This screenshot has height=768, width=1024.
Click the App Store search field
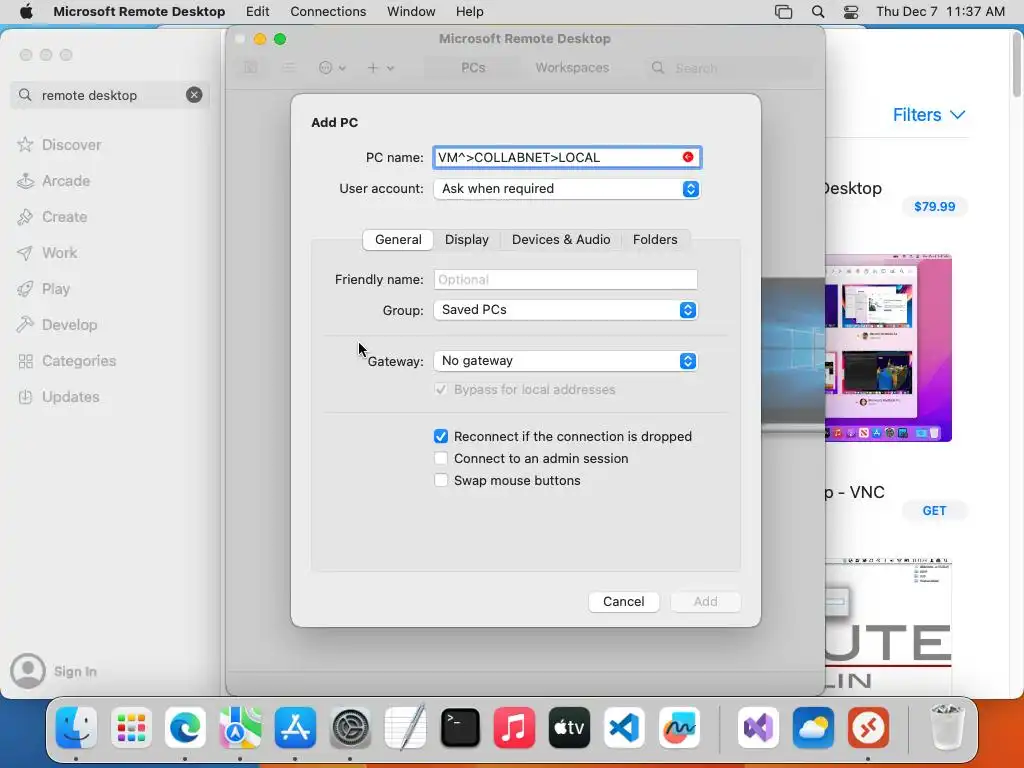(x=109, y=95)
